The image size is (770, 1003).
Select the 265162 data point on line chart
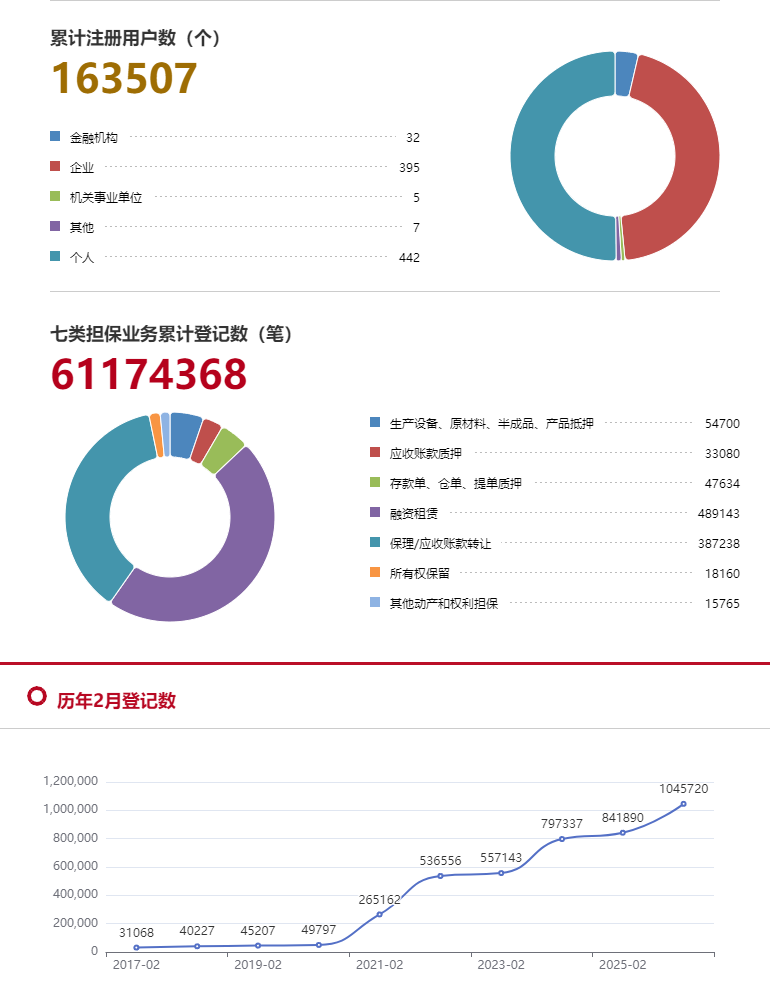point(379,914)
